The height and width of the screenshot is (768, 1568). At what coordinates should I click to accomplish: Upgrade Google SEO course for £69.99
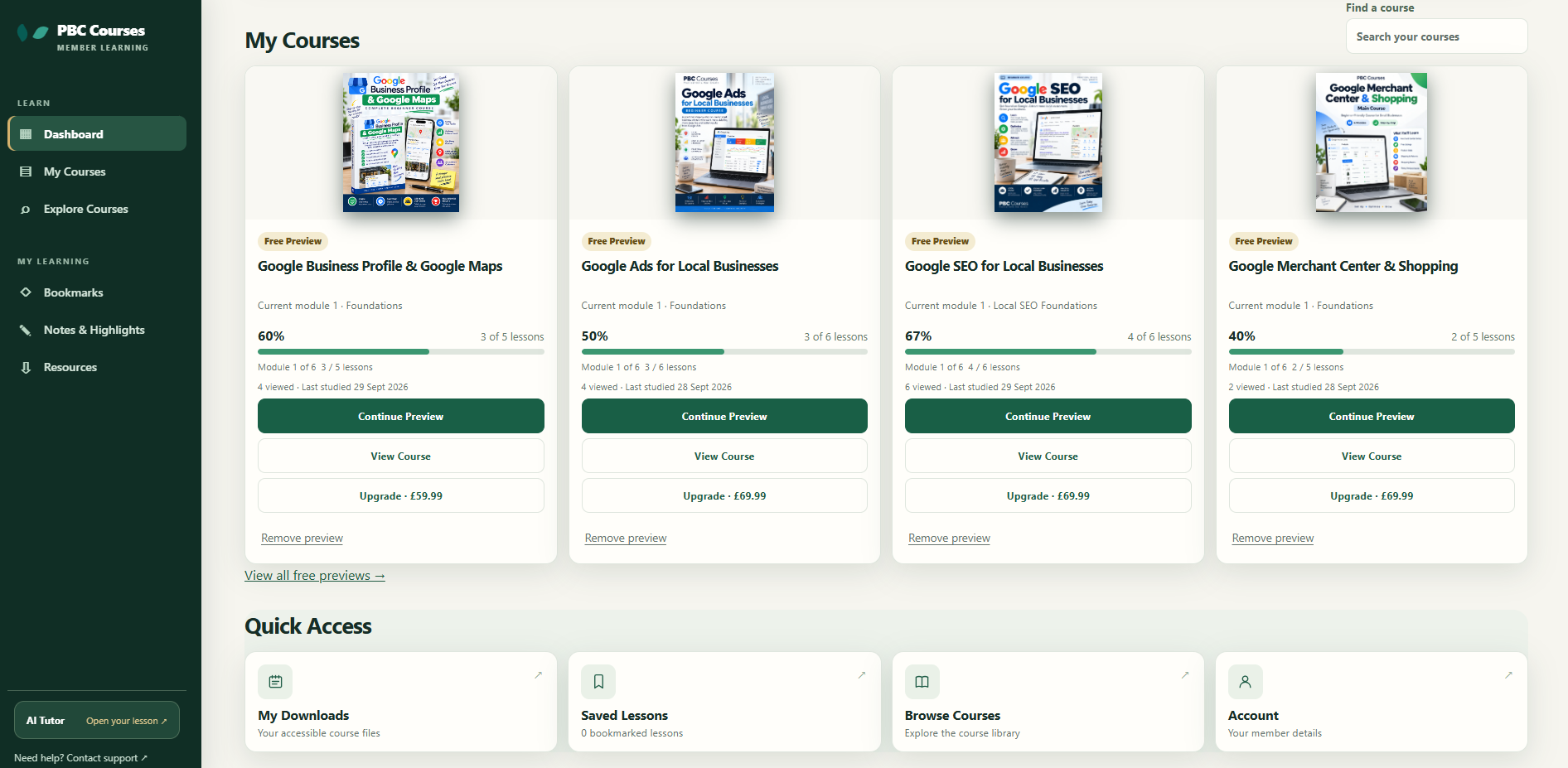(1048, 495)
